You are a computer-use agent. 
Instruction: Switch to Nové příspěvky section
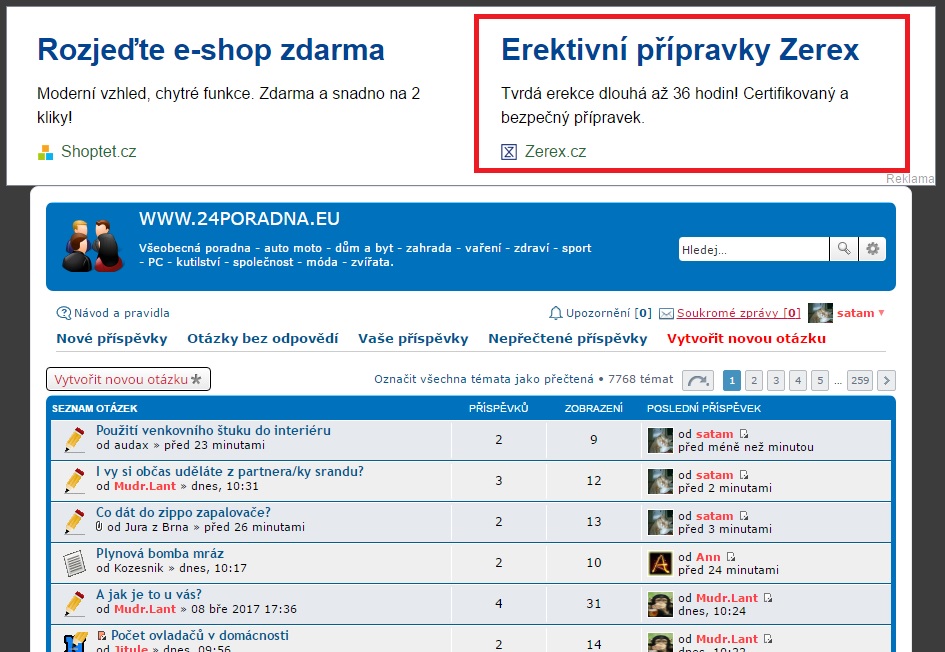click(x=110, y=338)
